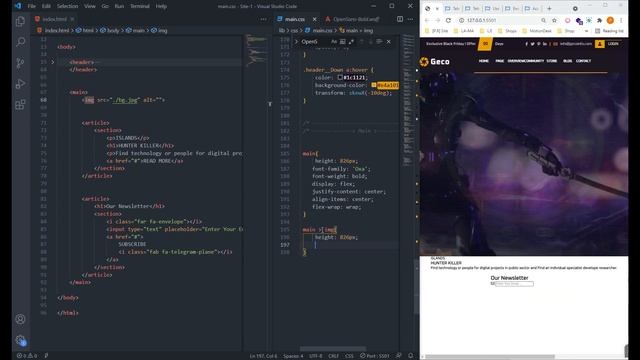
Task: Open color picker for background-color swatch
Action: 373,85
